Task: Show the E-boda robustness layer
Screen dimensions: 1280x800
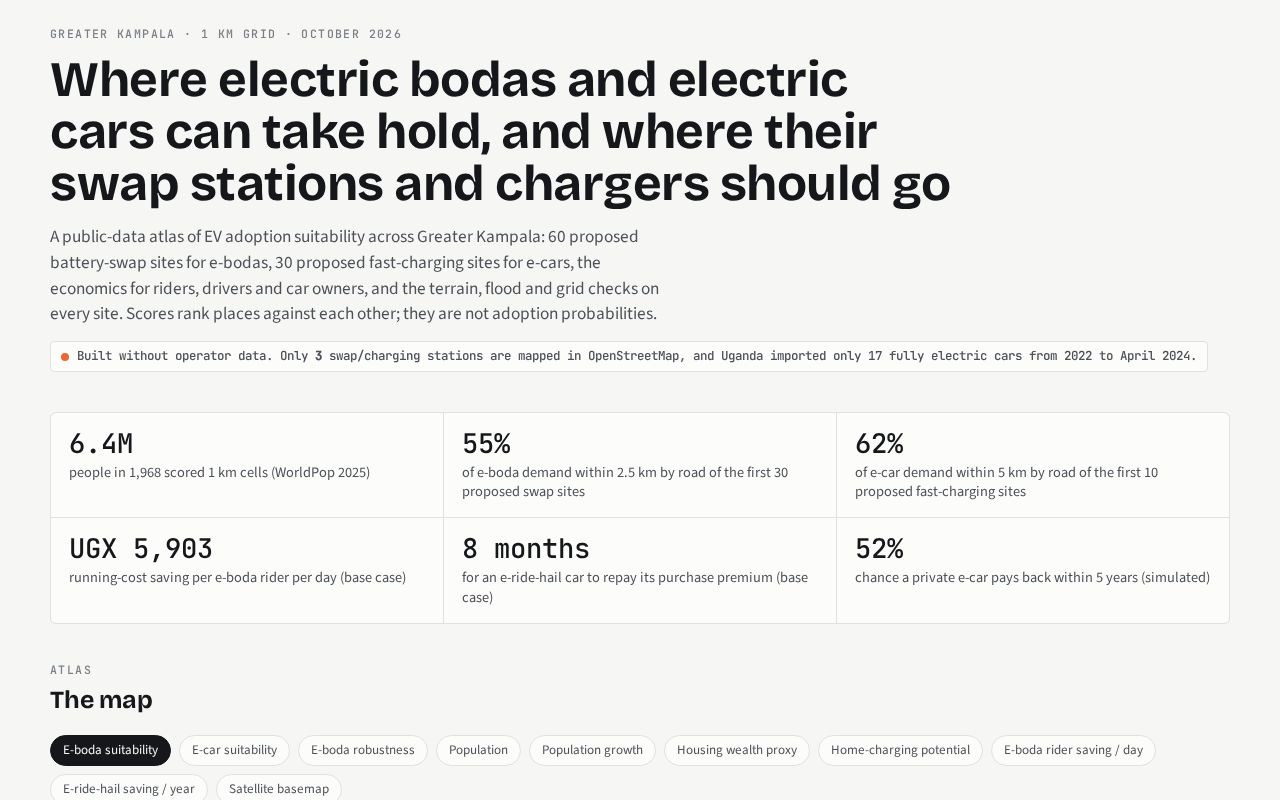Action: tap(362, 750)
